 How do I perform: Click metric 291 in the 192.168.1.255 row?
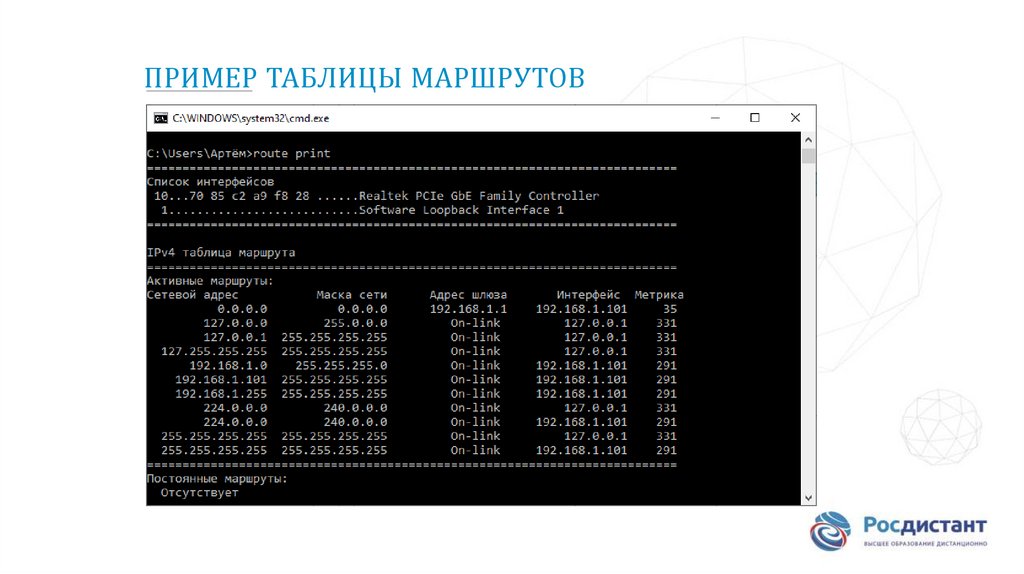tap(667, 394)
